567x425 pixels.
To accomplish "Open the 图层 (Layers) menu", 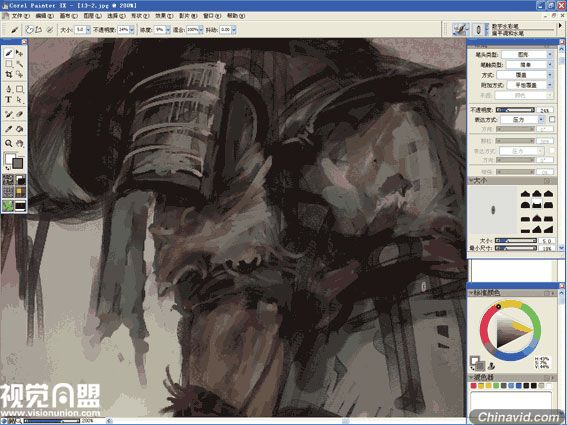I will click(92, 16).
